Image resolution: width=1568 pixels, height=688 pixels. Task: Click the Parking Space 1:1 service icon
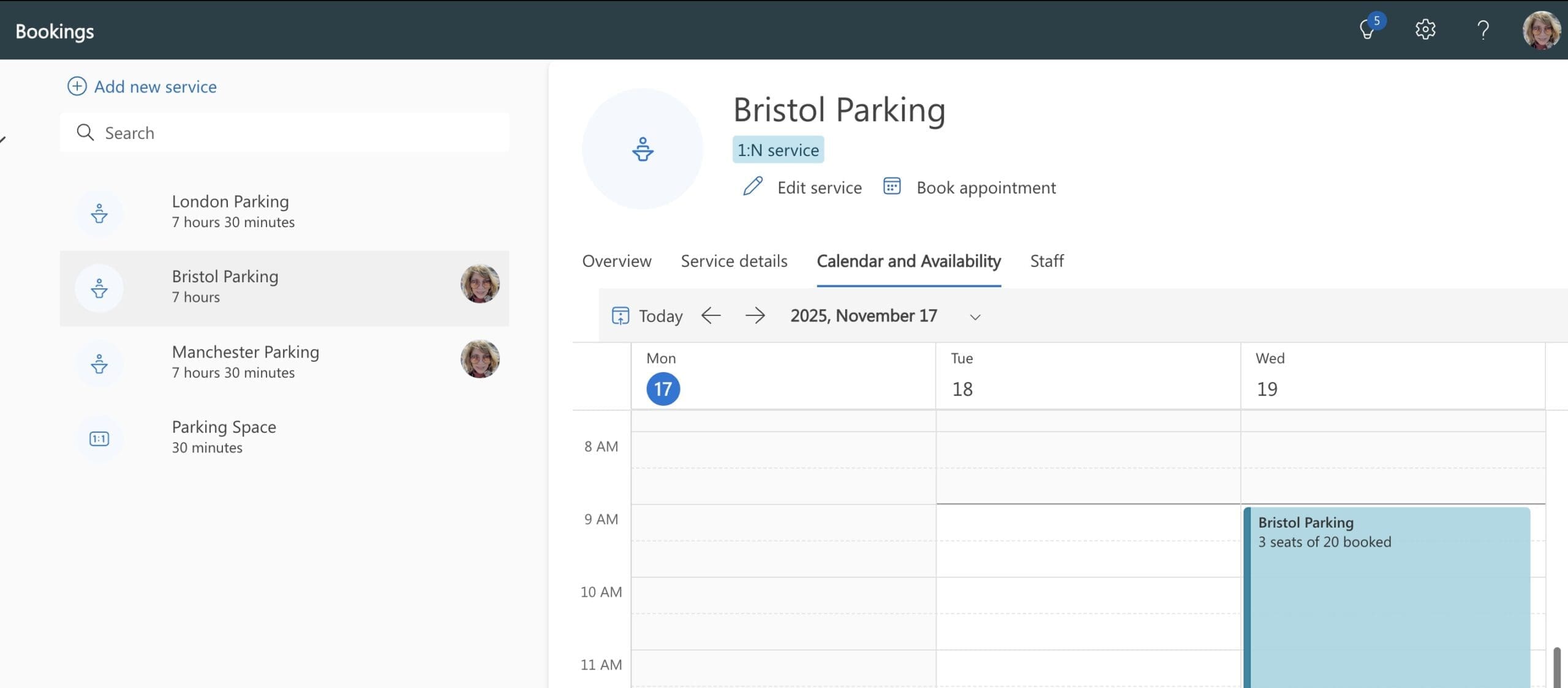point(99,438)
